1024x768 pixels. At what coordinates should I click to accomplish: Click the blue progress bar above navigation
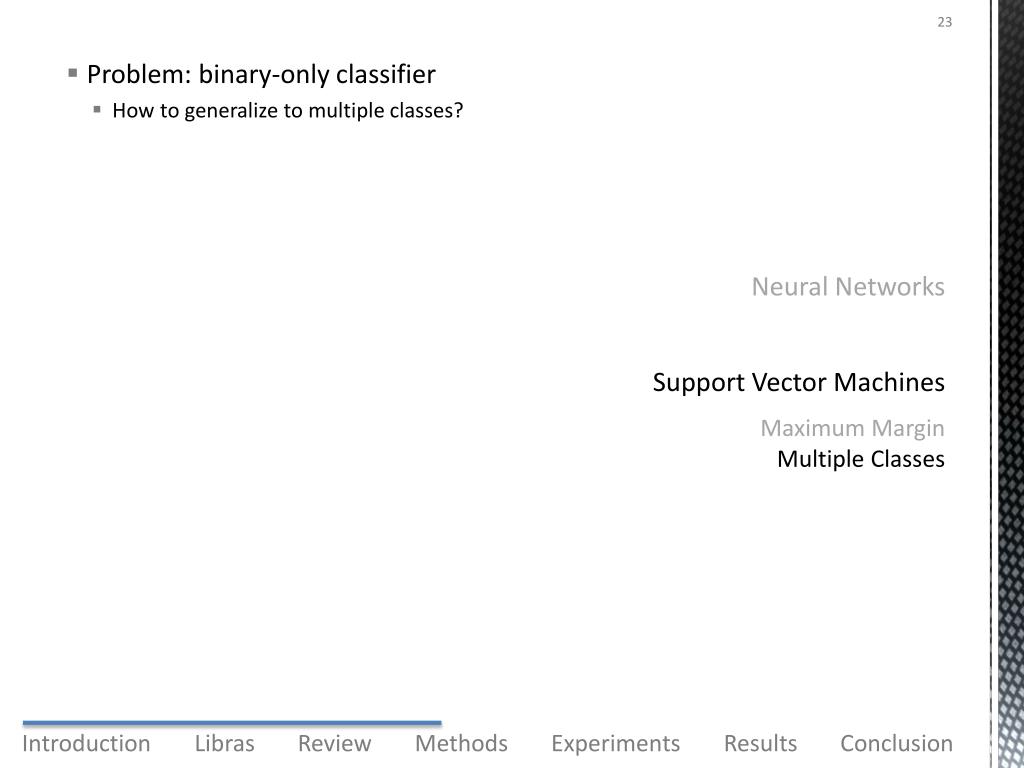click(232, 722)
